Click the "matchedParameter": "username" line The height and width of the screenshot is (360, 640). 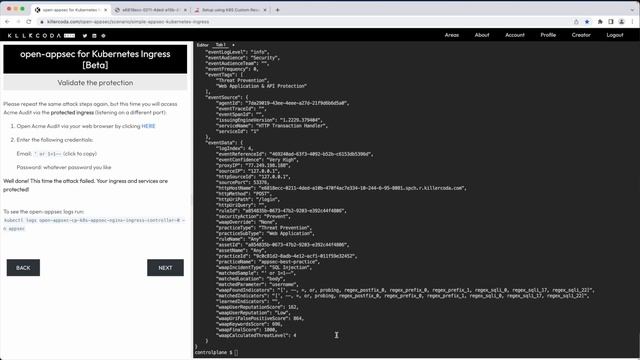click(x=257, y=284)
